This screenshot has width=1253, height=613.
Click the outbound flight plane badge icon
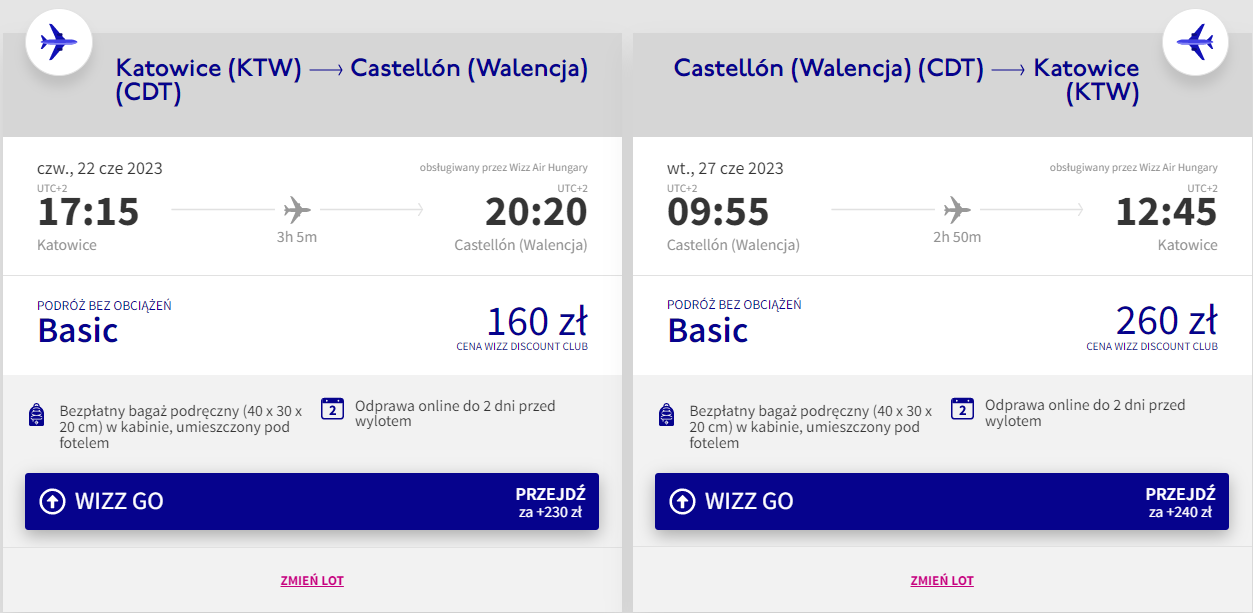pos(58,42)
